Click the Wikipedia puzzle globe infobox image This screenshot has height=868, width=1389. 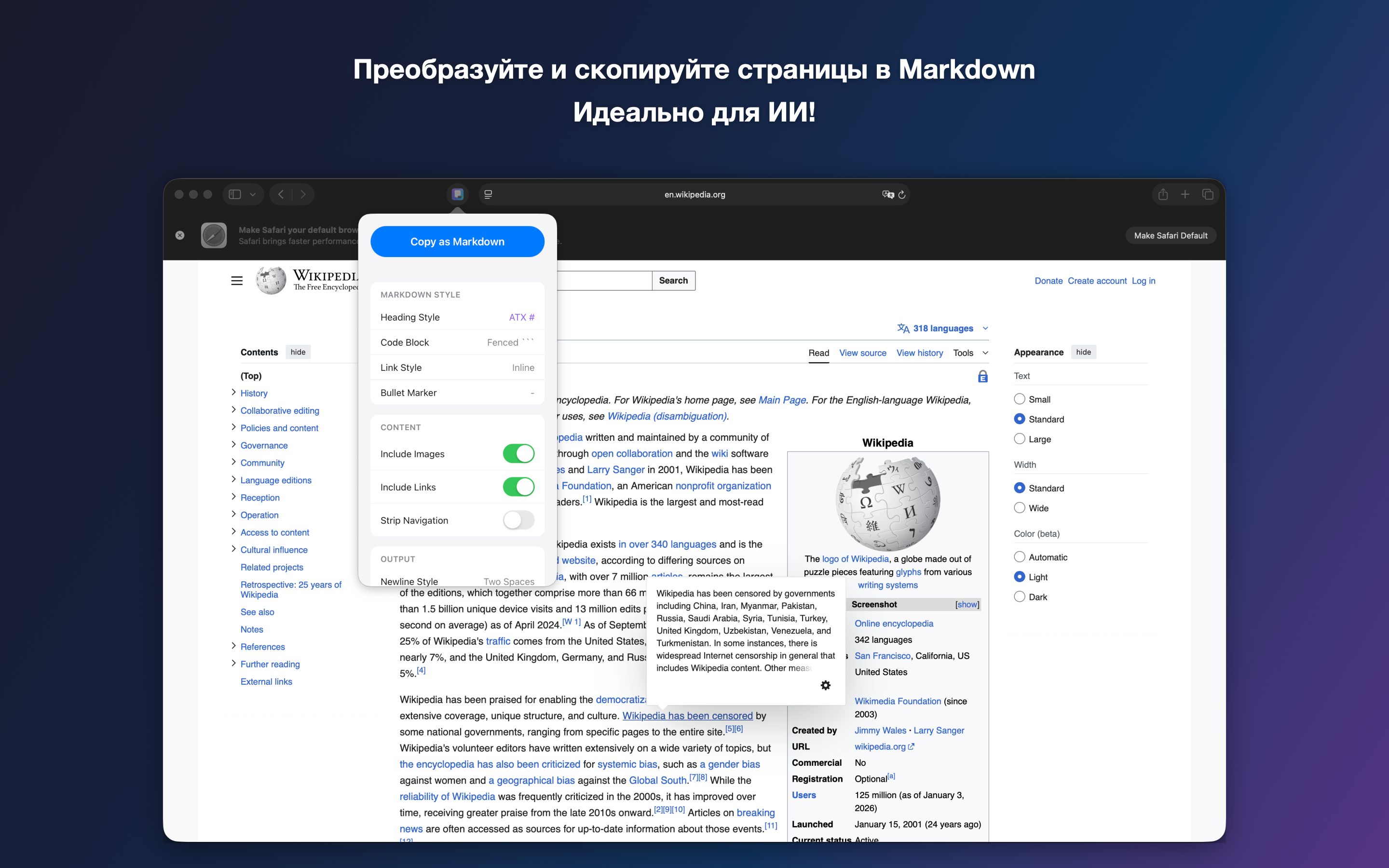(x=887, y=503)
